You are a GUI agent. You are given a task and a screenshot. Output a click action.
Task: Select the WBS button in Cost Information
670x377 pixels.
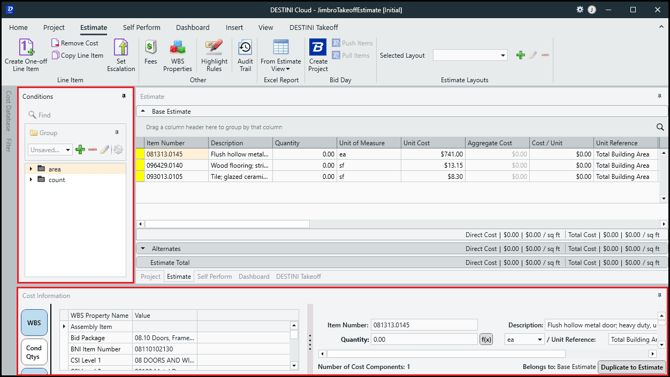34,323
